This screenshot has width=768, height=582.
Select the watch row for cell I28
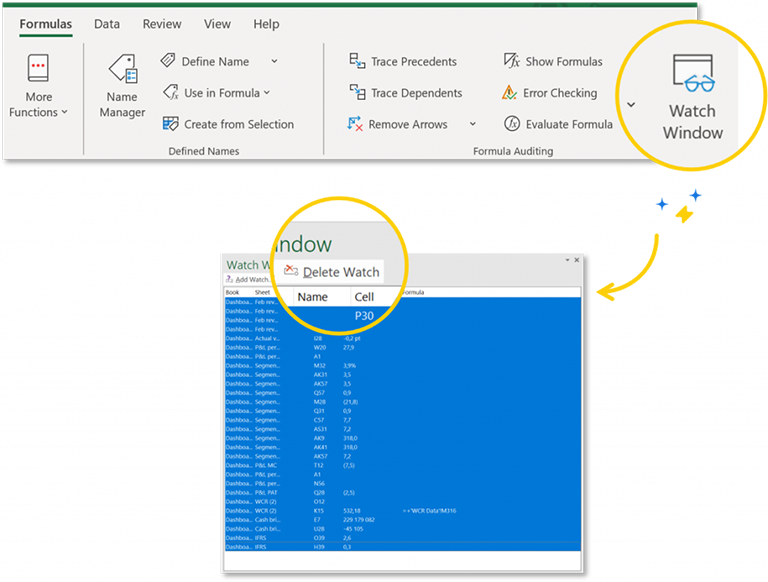[x=403, y=339]
